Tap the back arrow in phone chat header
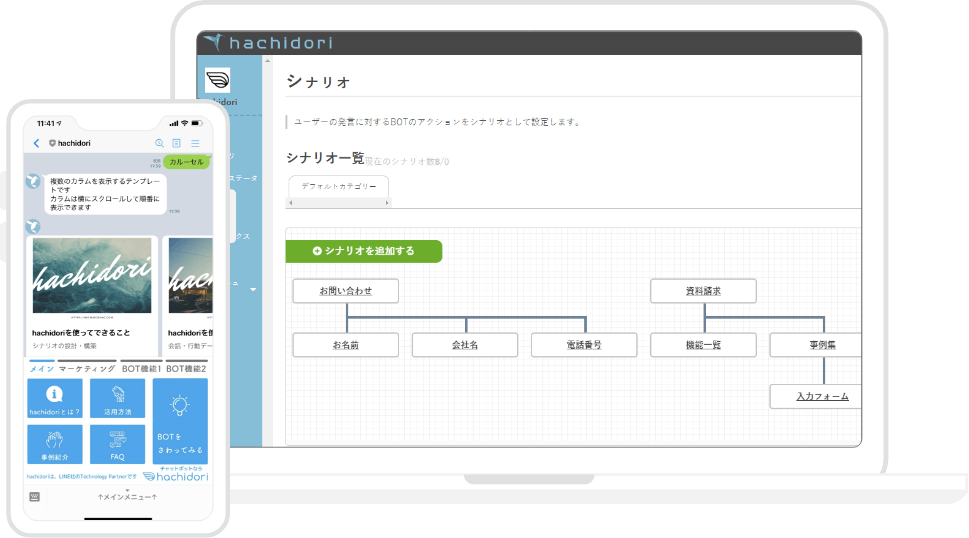The width and height of the screenshot is (969, 538). tap(36, 143)
